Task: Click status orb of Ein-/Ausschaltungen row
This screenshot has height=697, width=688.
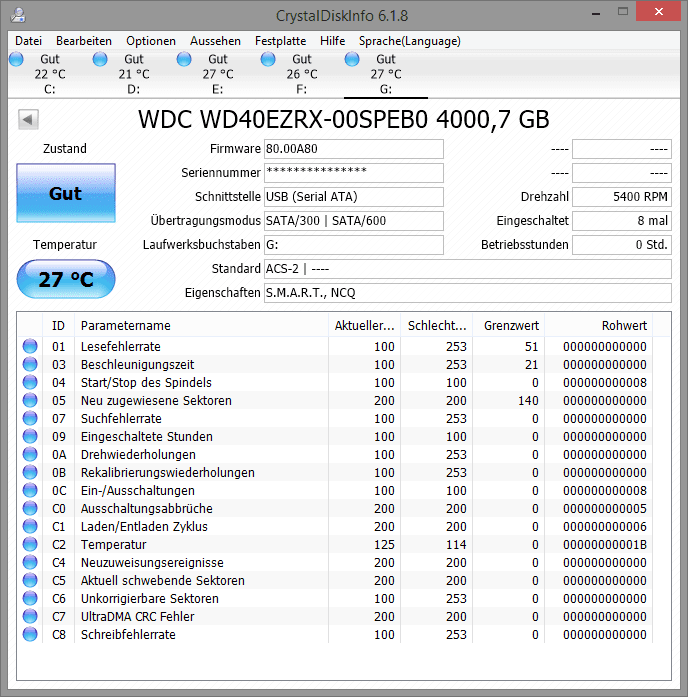Action: click(30, 490)
